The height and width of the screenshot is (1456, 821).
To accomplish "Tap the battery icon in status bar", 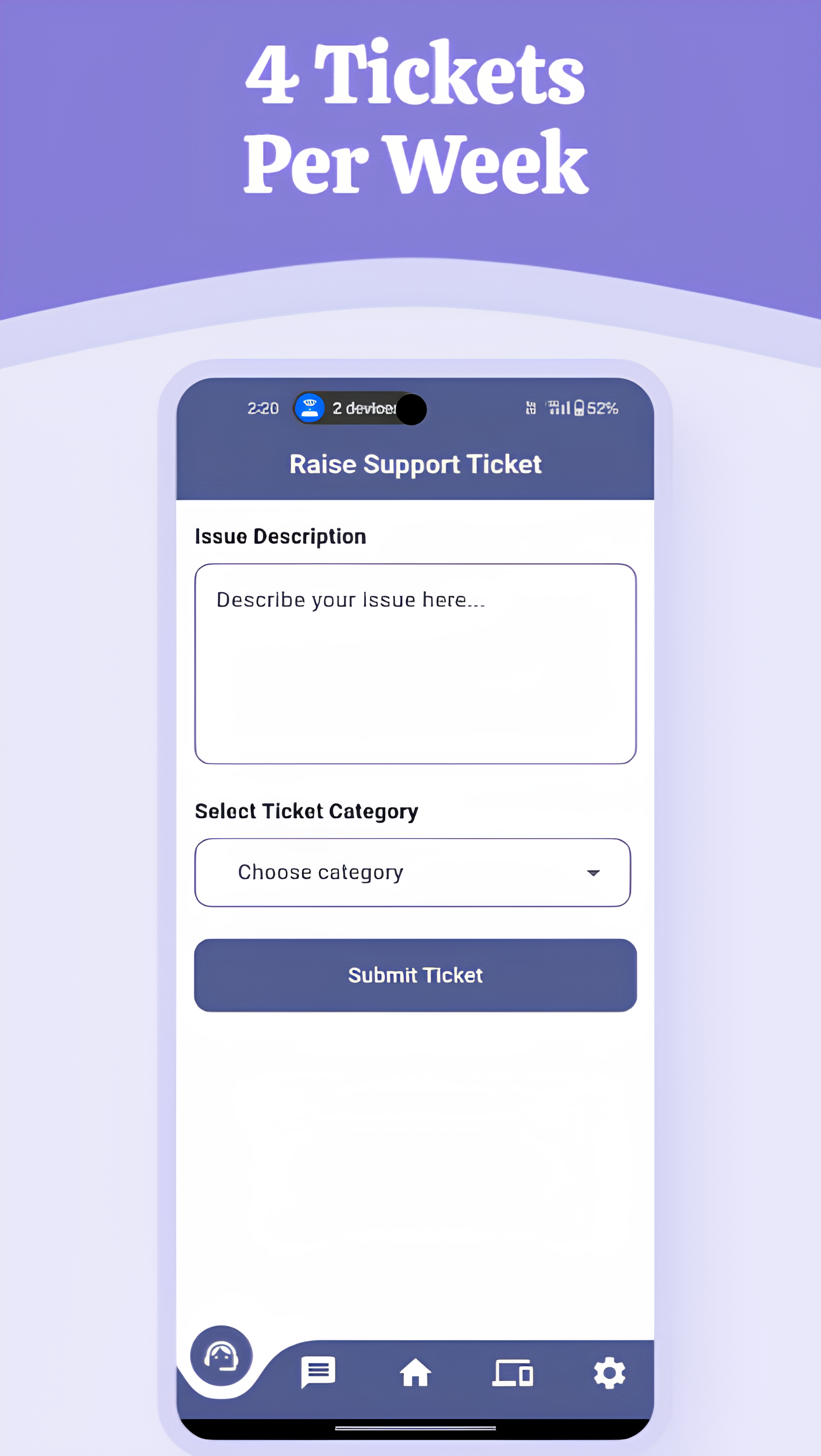I will pyautogui.click(x=579, y=407).
